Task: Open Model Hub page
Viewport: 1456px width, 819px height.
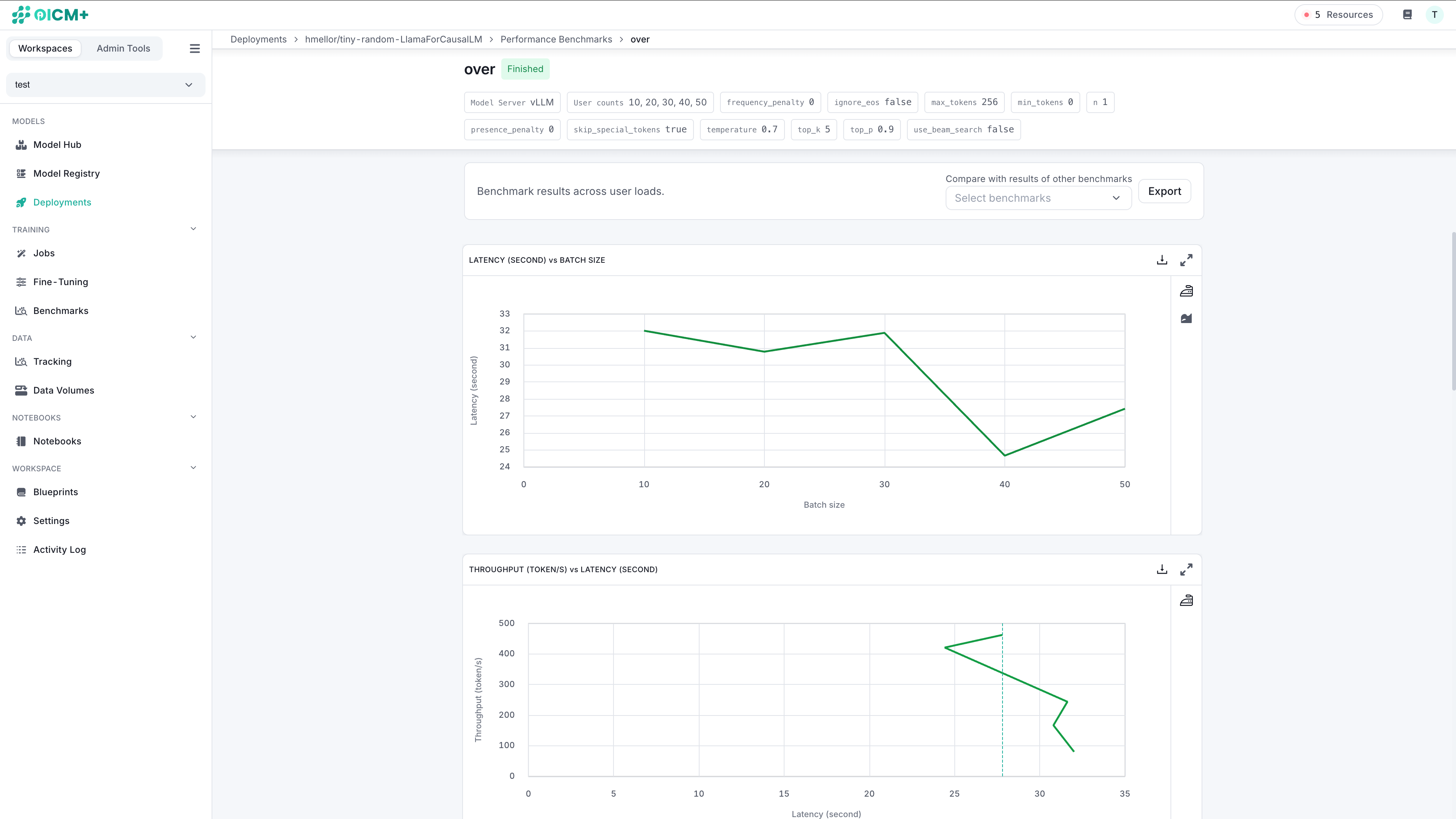Action: tap(57, 145)
